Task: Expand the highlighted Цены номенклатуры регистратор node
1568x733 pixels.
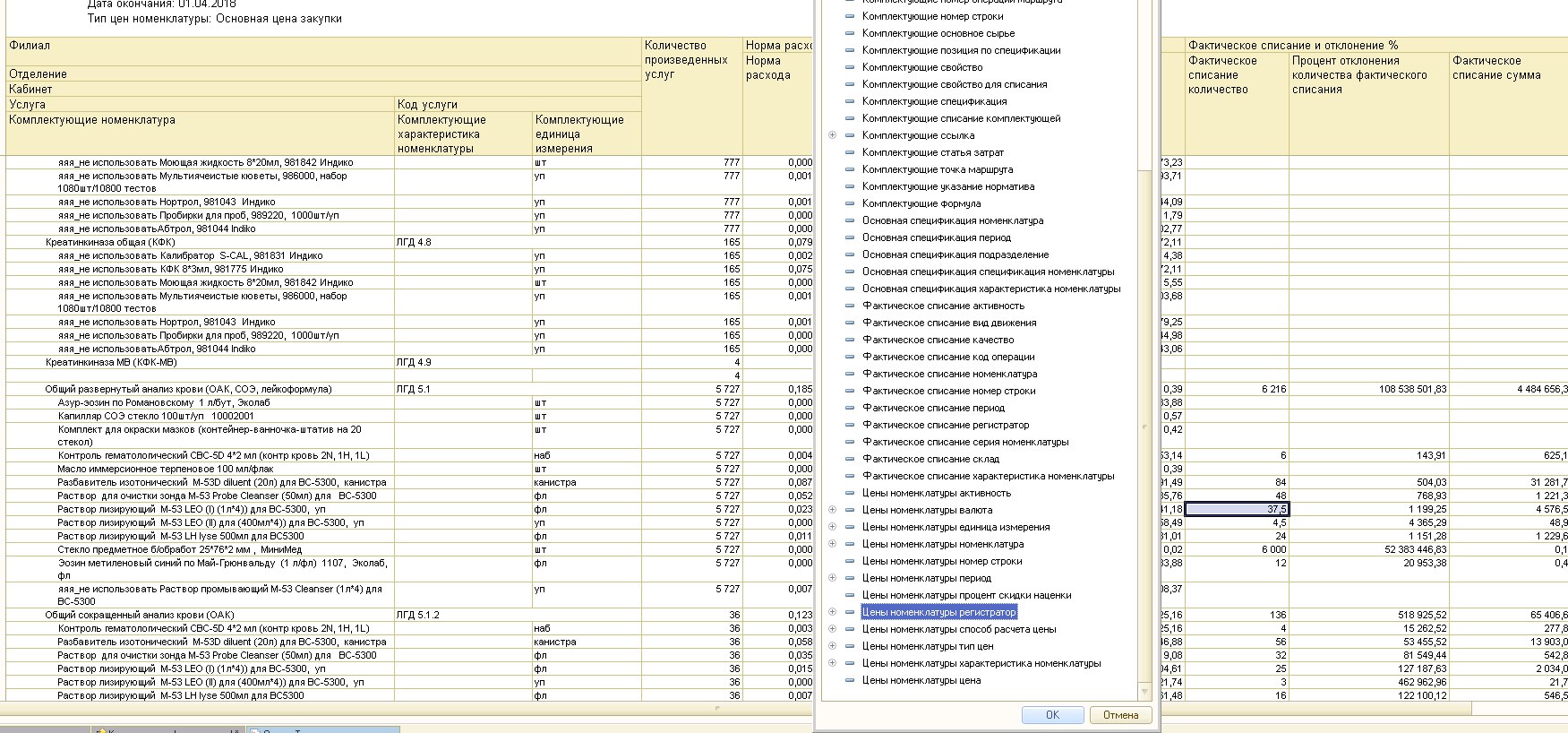Action: click(832, 612)
